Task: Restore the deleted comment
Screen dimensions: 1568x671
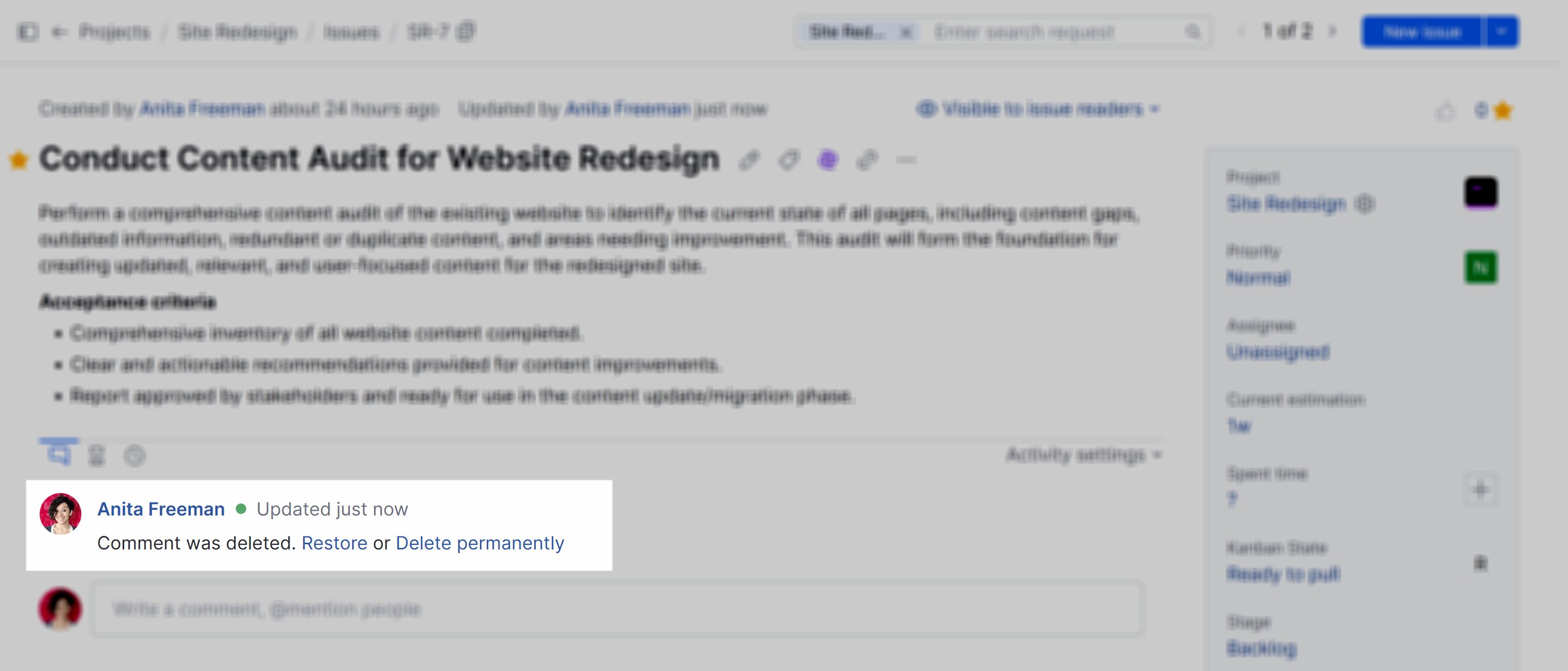Action: (334, 543)
